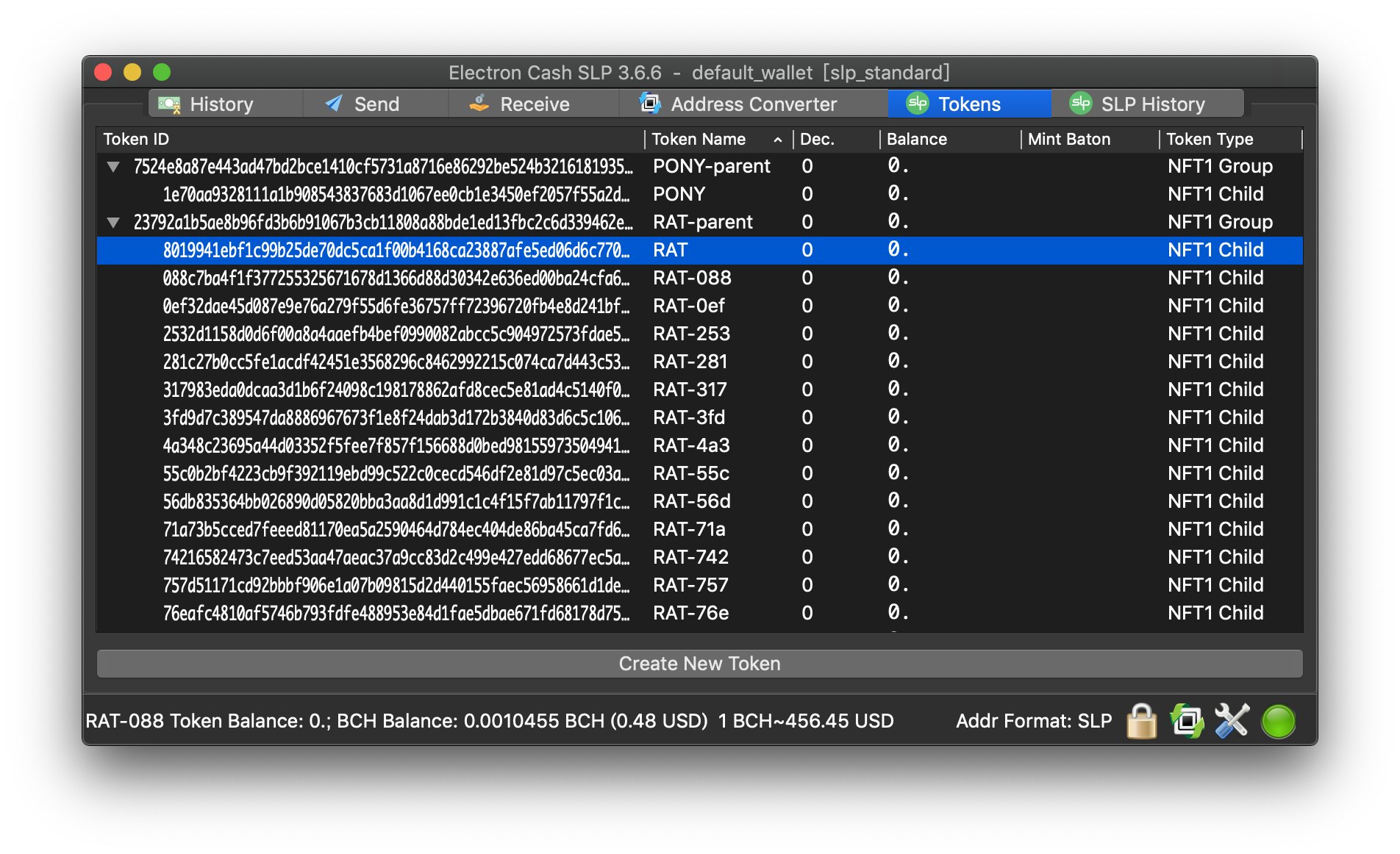Click token ID starting with 1e70aa932811
1400x854 pixels.
[396, 195]
